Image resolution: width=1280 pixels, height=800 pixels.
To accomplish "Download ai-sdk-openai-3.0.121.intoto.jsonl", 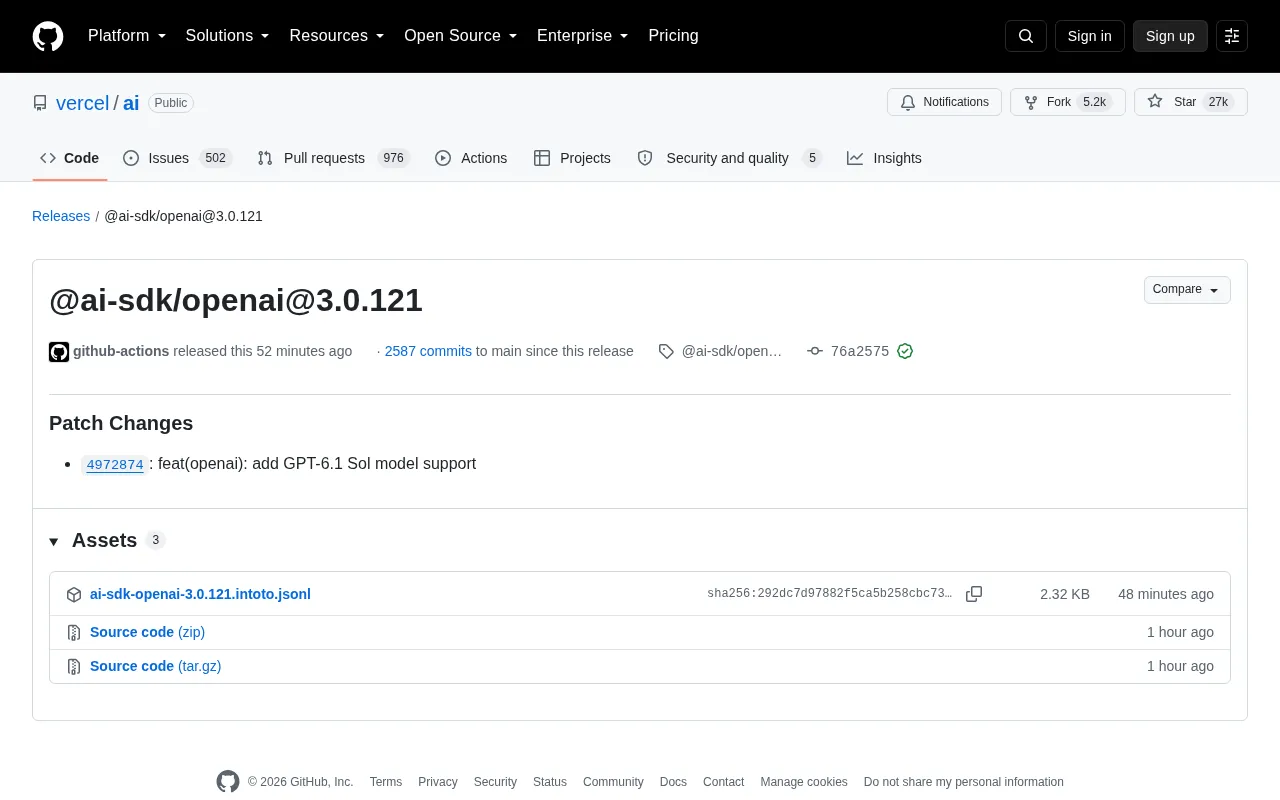I will click(200, 594).
